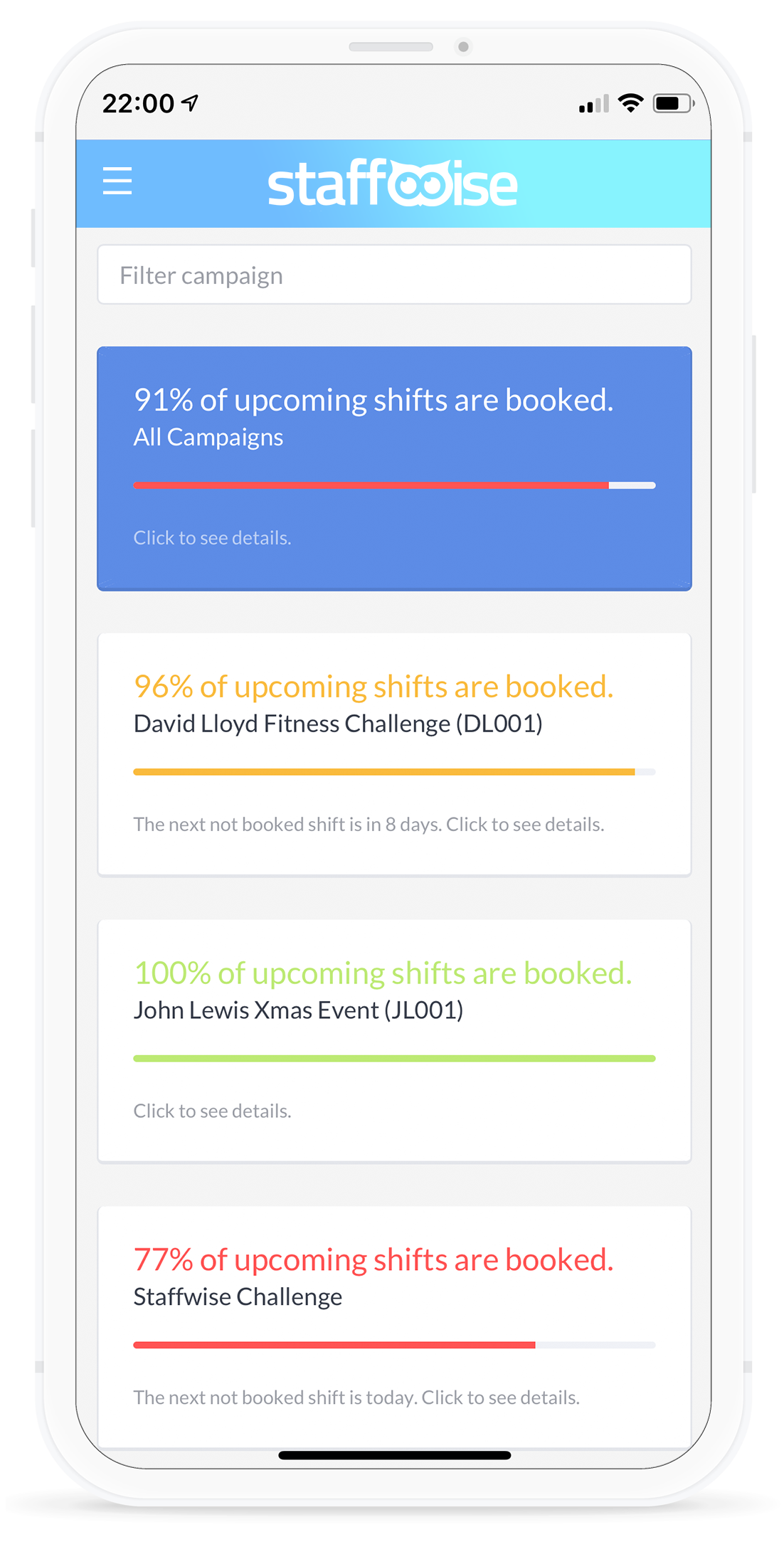Click the Filter campaign input field
This screenshot has height=1554, width=784.
point(394,275)
